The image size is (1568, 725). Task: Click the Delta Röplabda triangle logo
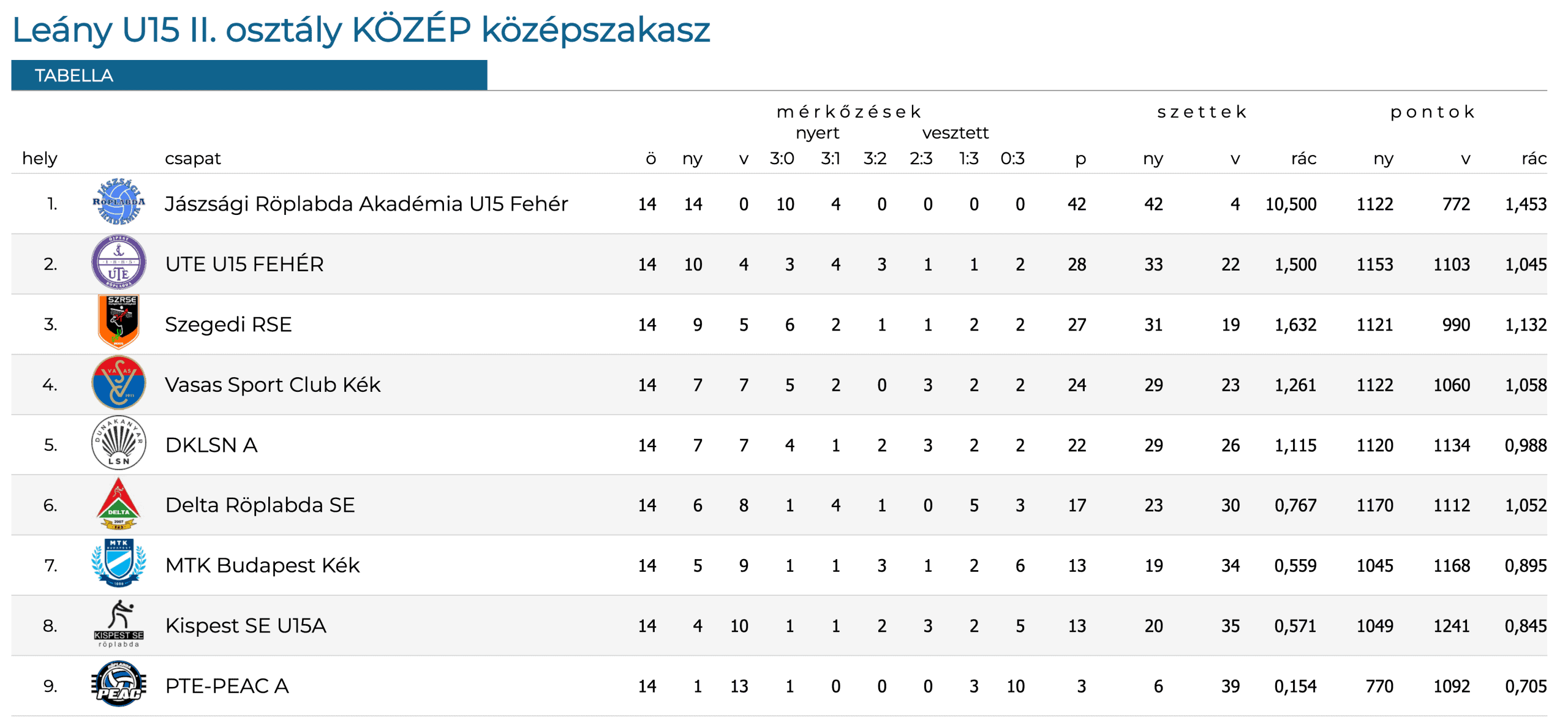click(118, 503)
